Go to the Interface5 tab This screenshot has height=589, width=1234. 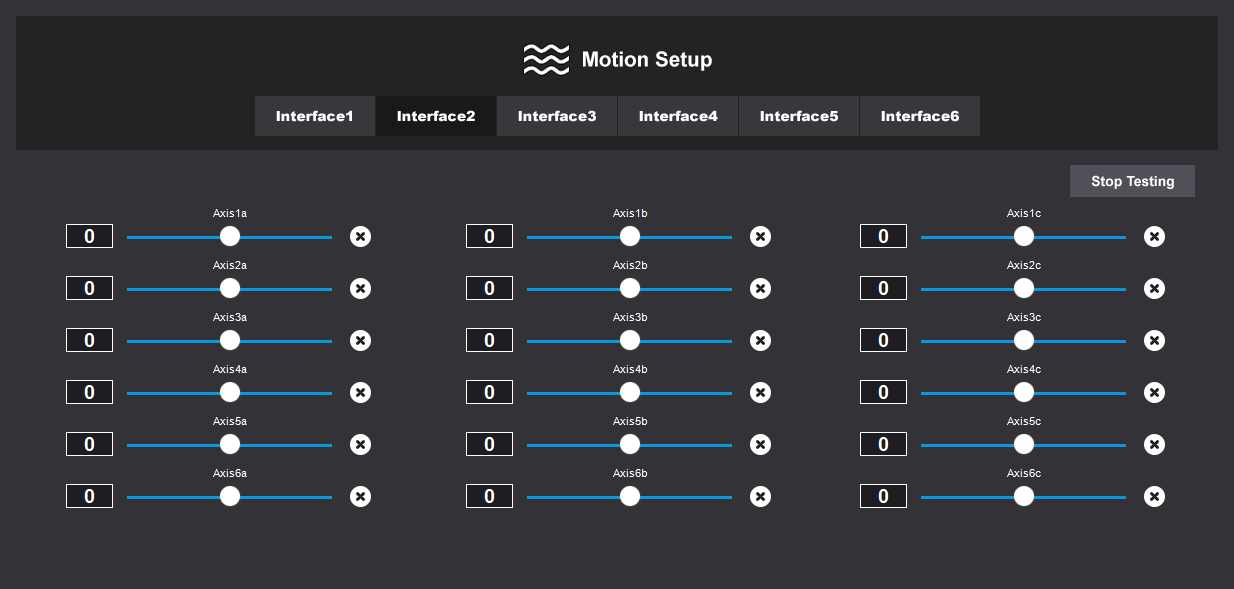pyautogui.click(x=799, y=116)
